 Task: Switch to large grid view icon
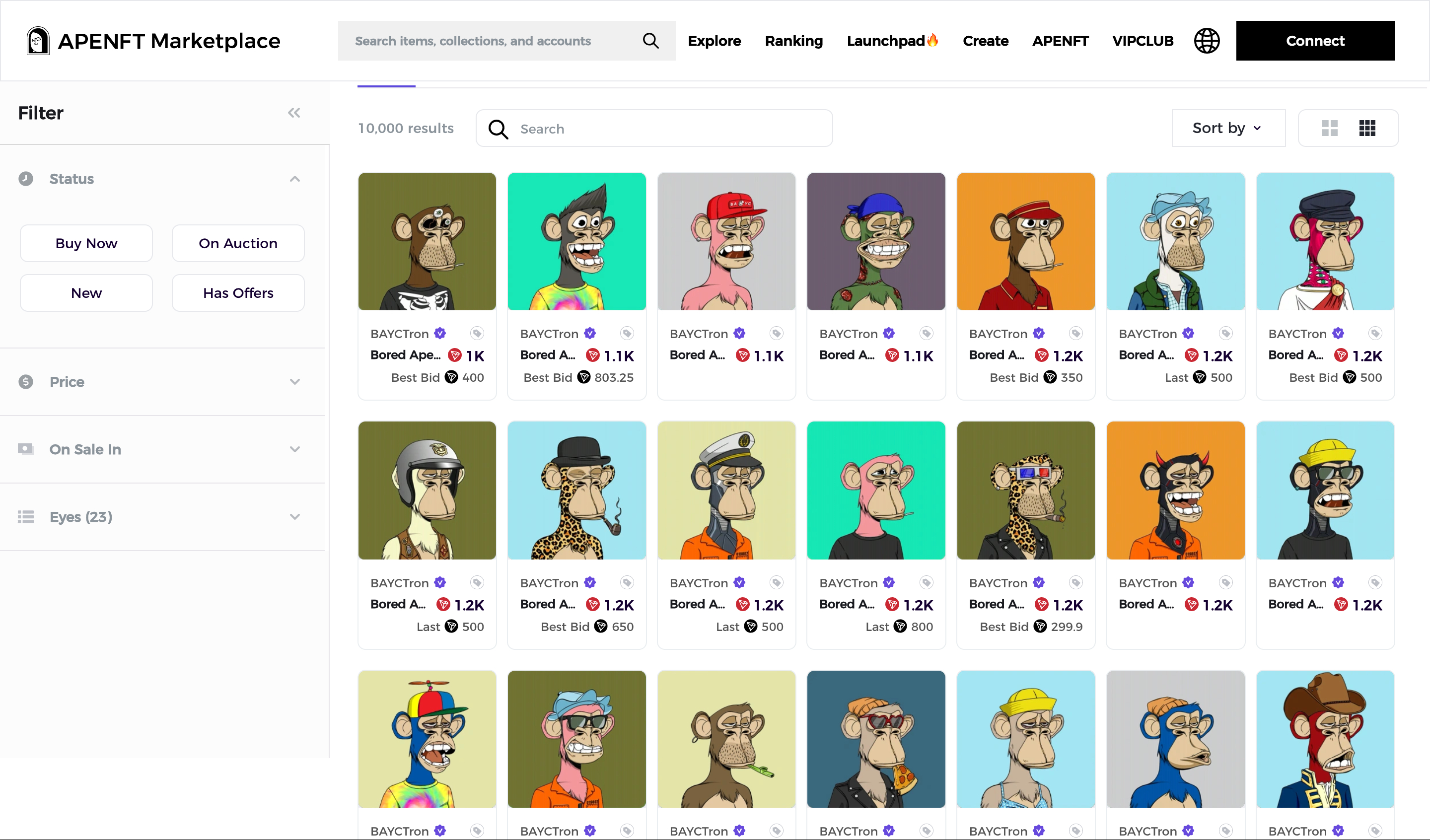[1330, 128]
